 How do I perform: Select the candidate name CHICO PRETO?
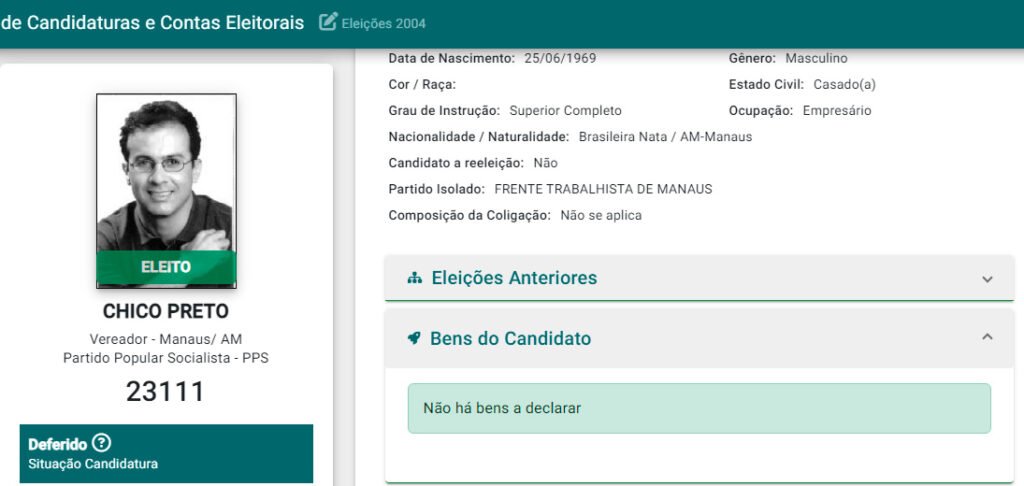click(x=166, y=311)
